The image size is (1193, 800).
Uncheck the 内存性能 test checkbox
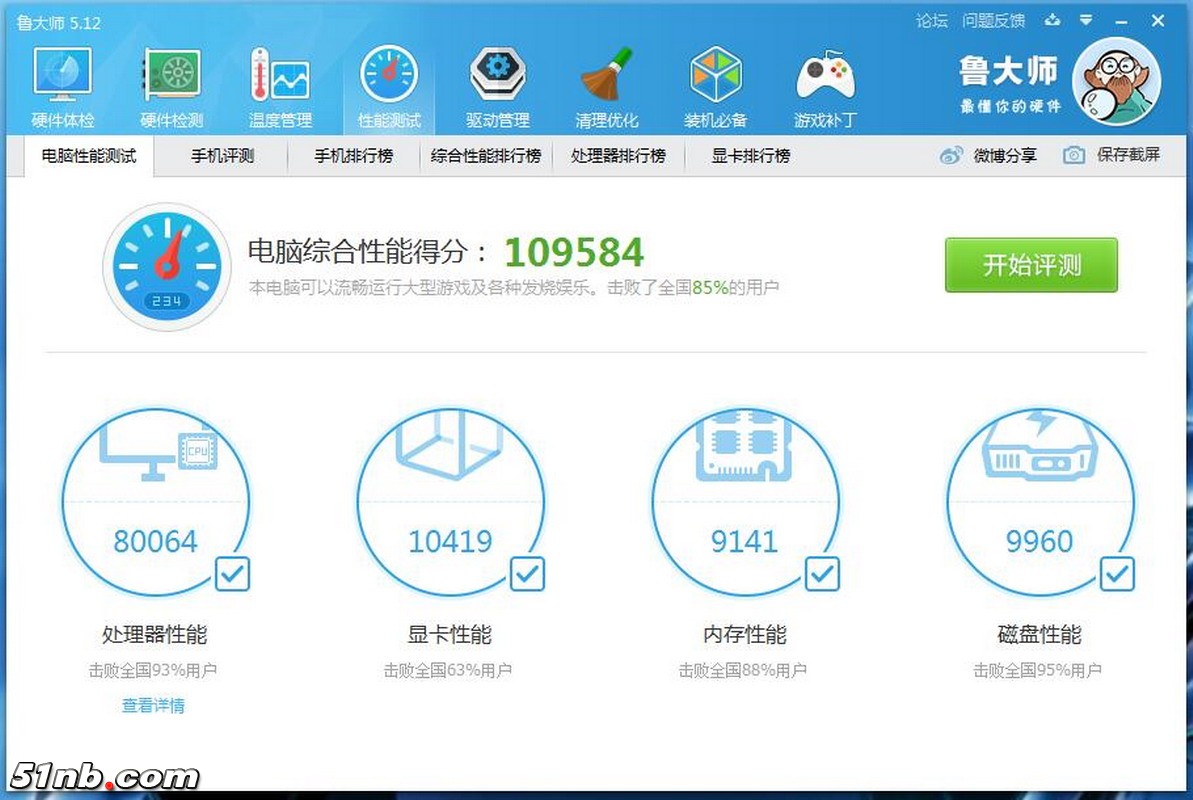(822, 574)
